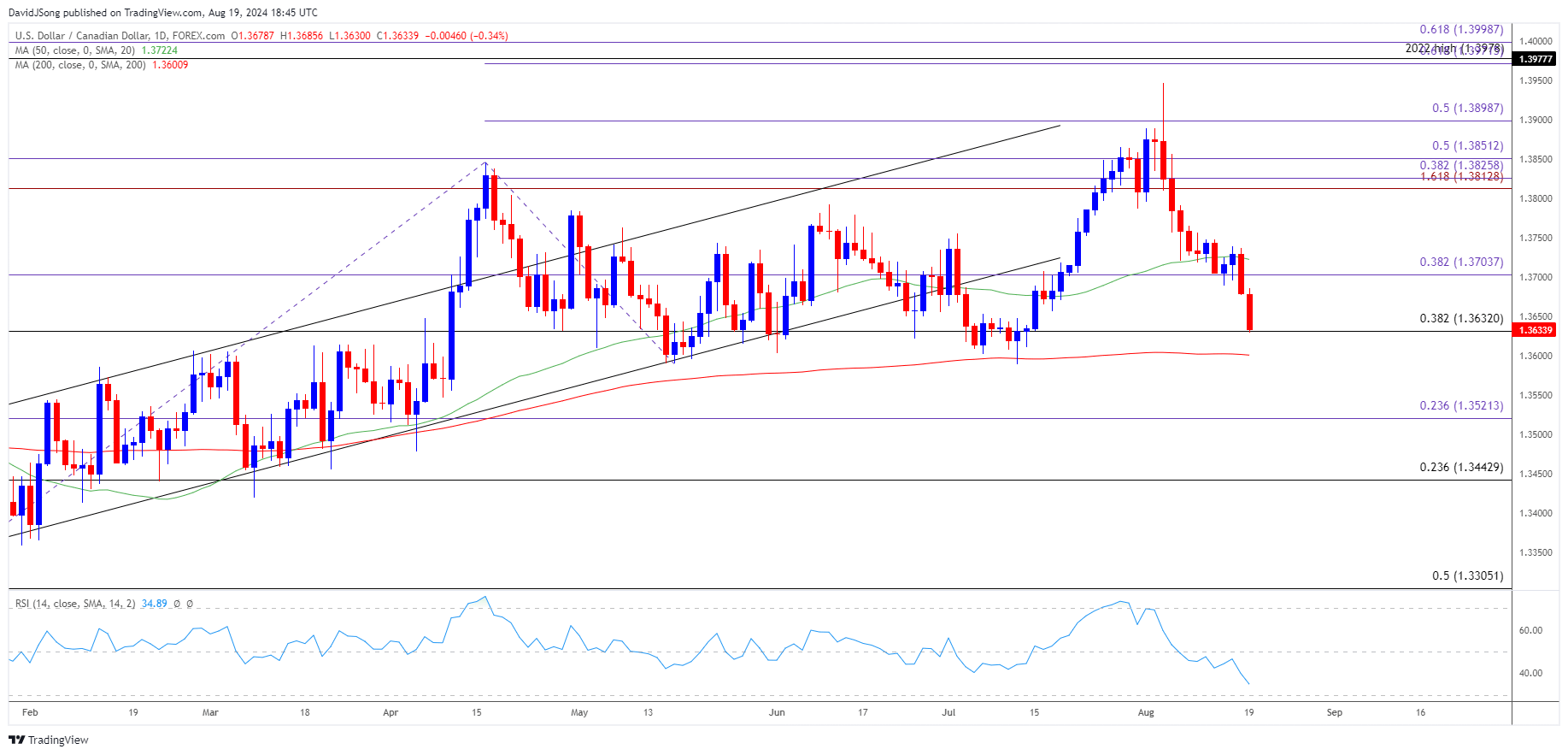
Task: Click the 0.618 (1.39987) Fibonacci label
Action: pos(1461,30)
